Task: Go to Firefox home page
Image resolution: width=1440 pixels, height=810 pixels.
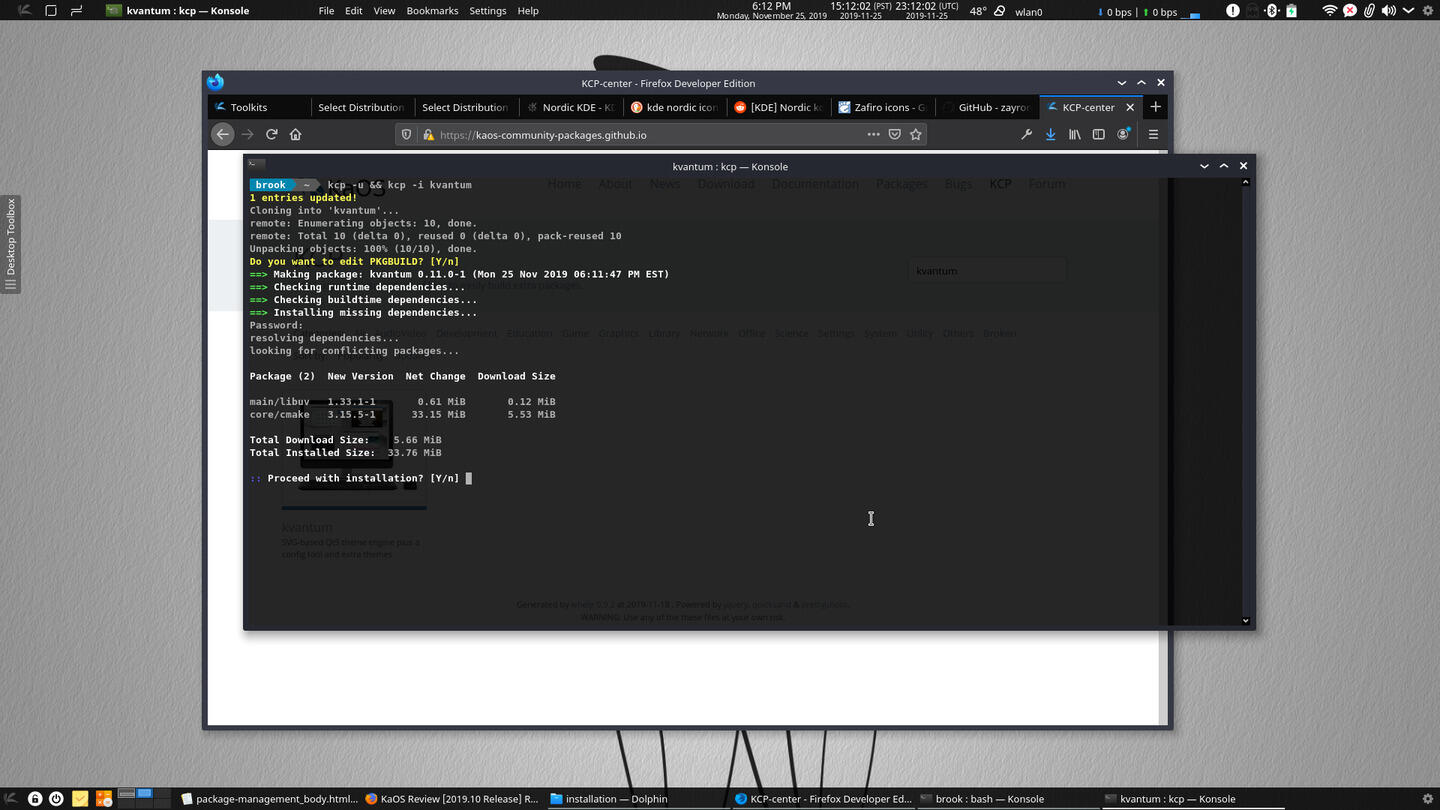Action: pyautogui.click(x=296, y=134)
